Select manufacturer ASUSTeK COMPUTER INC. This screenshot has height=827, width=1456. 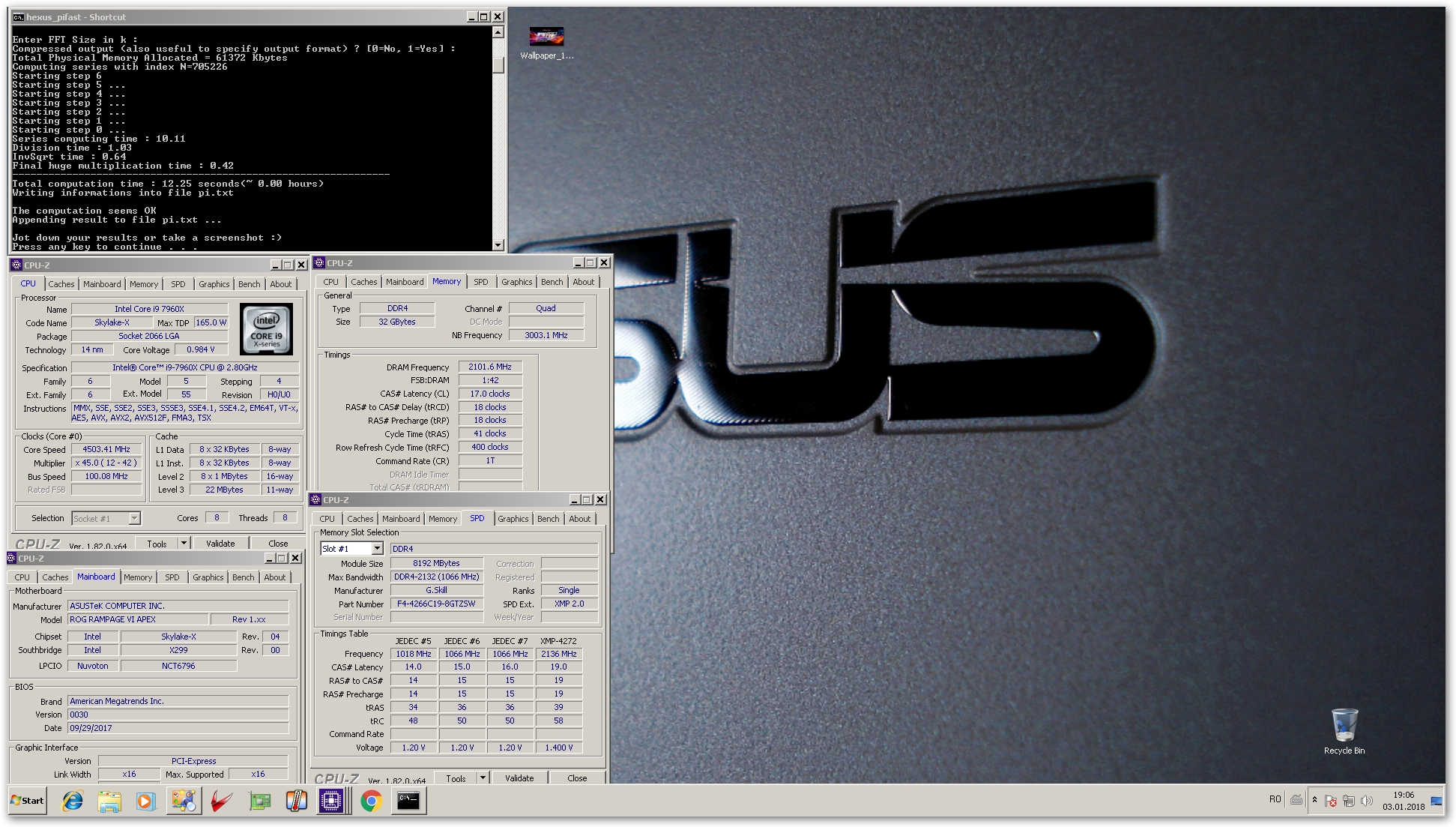[x=178, y=606]
